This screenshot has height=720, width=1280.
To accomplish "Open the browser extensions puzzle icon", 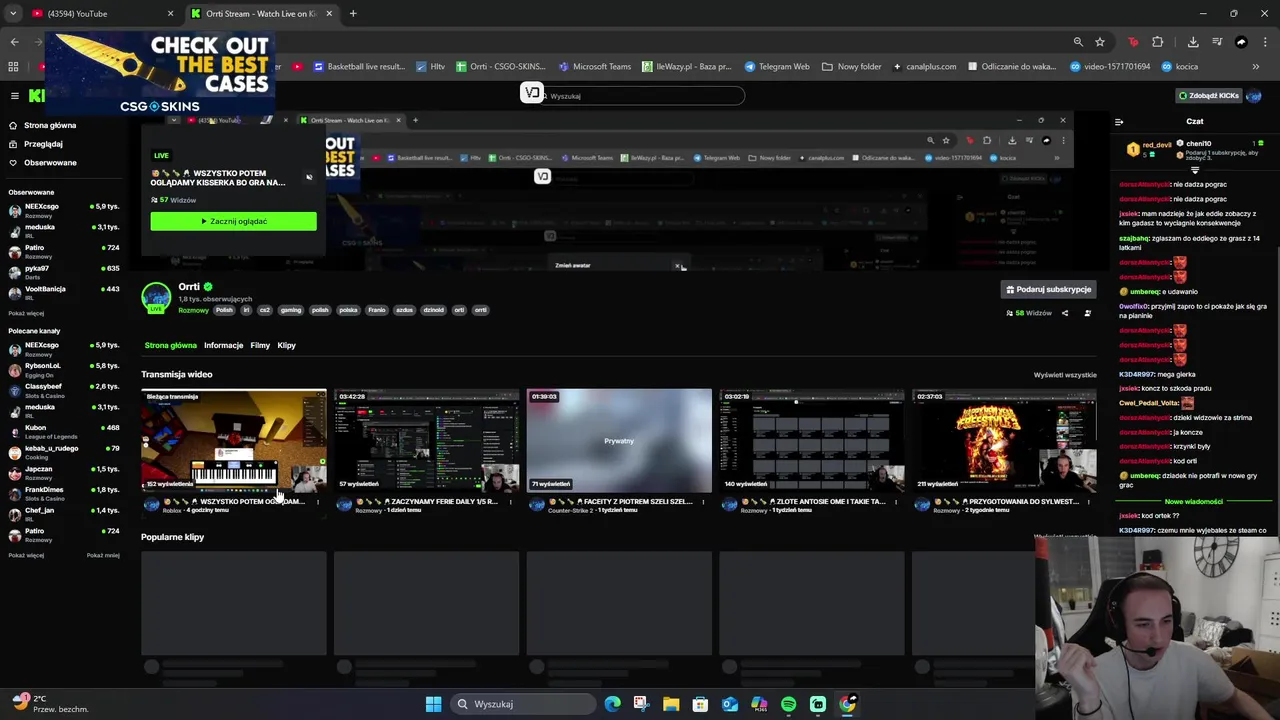I will [1158, 42].
